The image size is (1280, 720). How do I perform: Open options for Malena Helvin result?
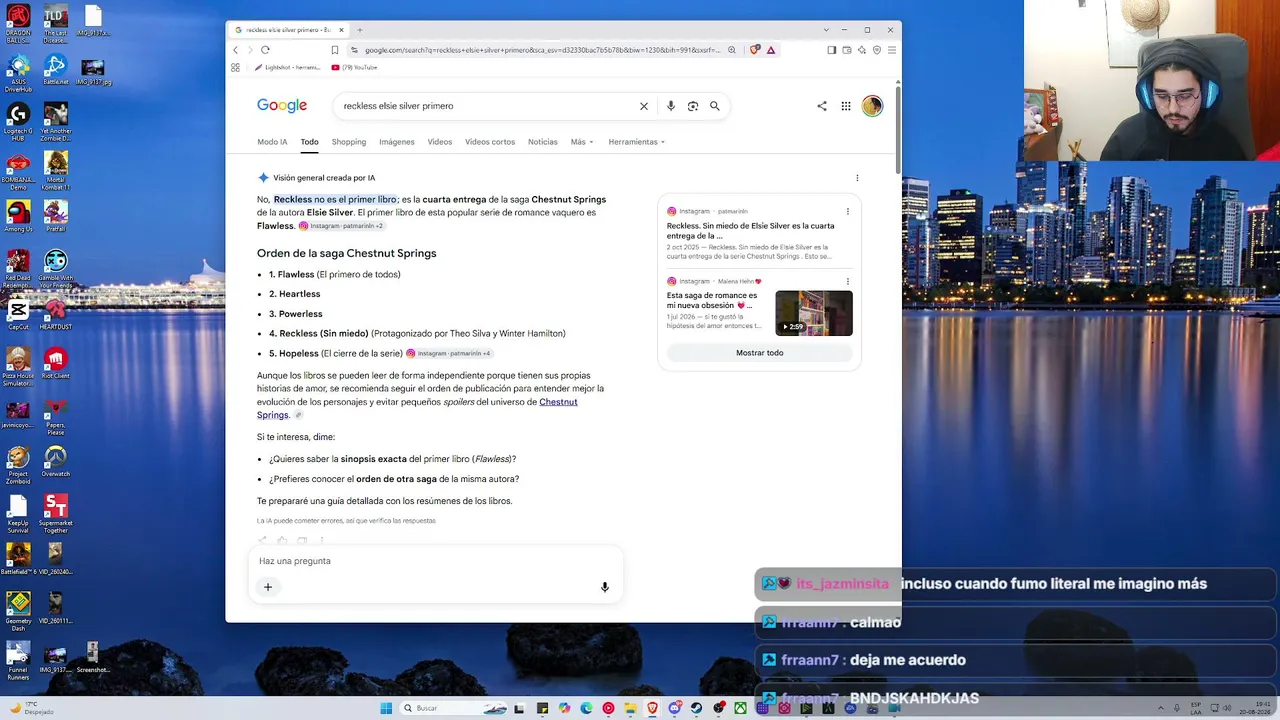847,281
